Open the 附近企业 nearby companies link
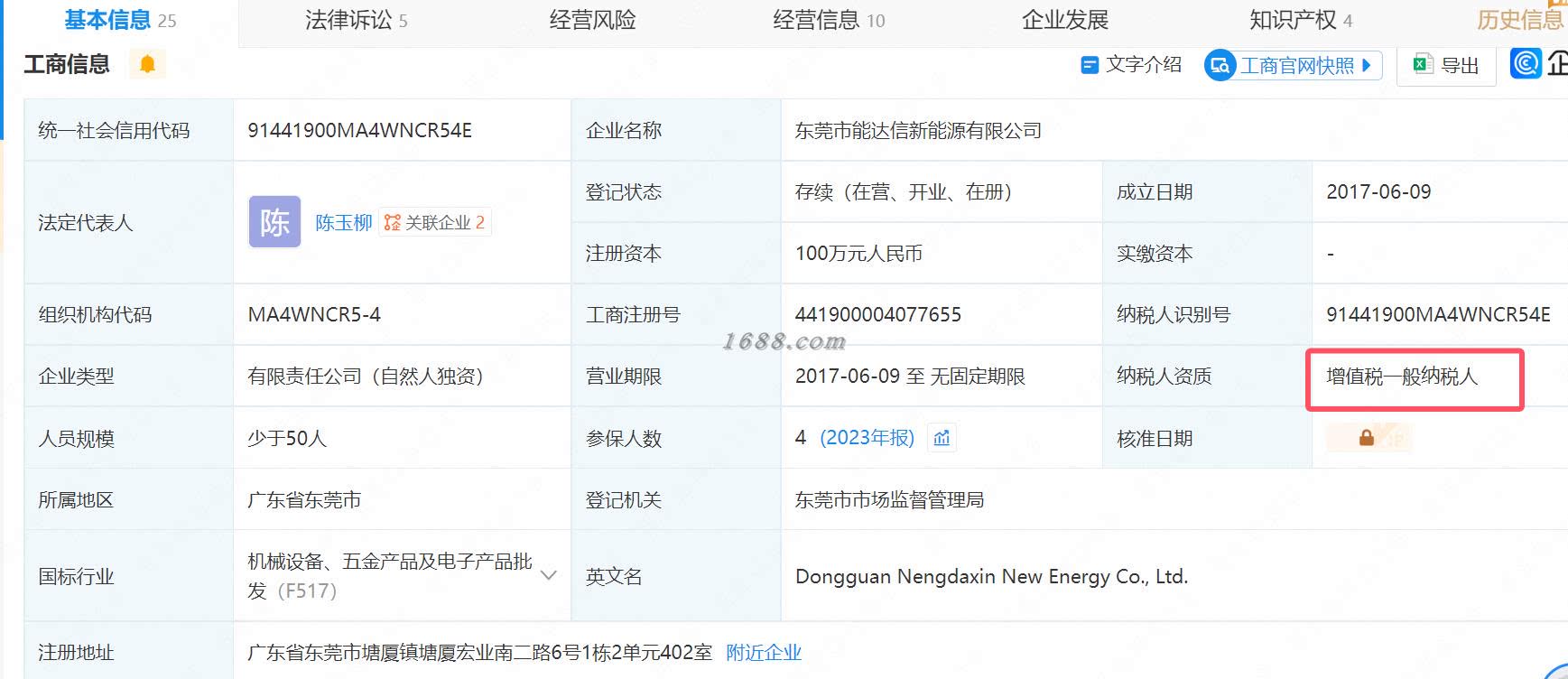 coord(764,653)
